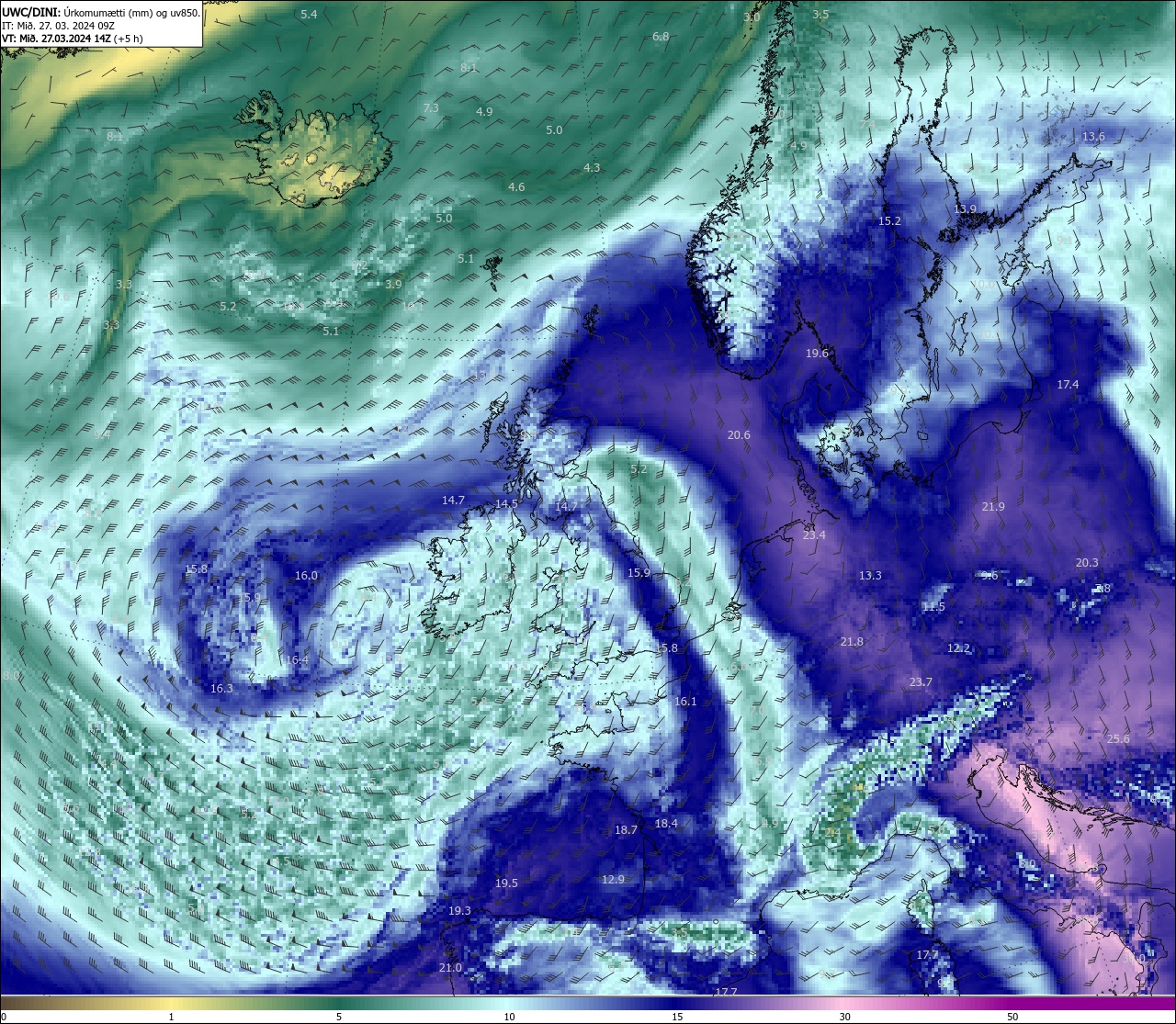The image size is (1176, 1024).
Task: Click the map value '18.4'
Action: (x=666, y=824)
